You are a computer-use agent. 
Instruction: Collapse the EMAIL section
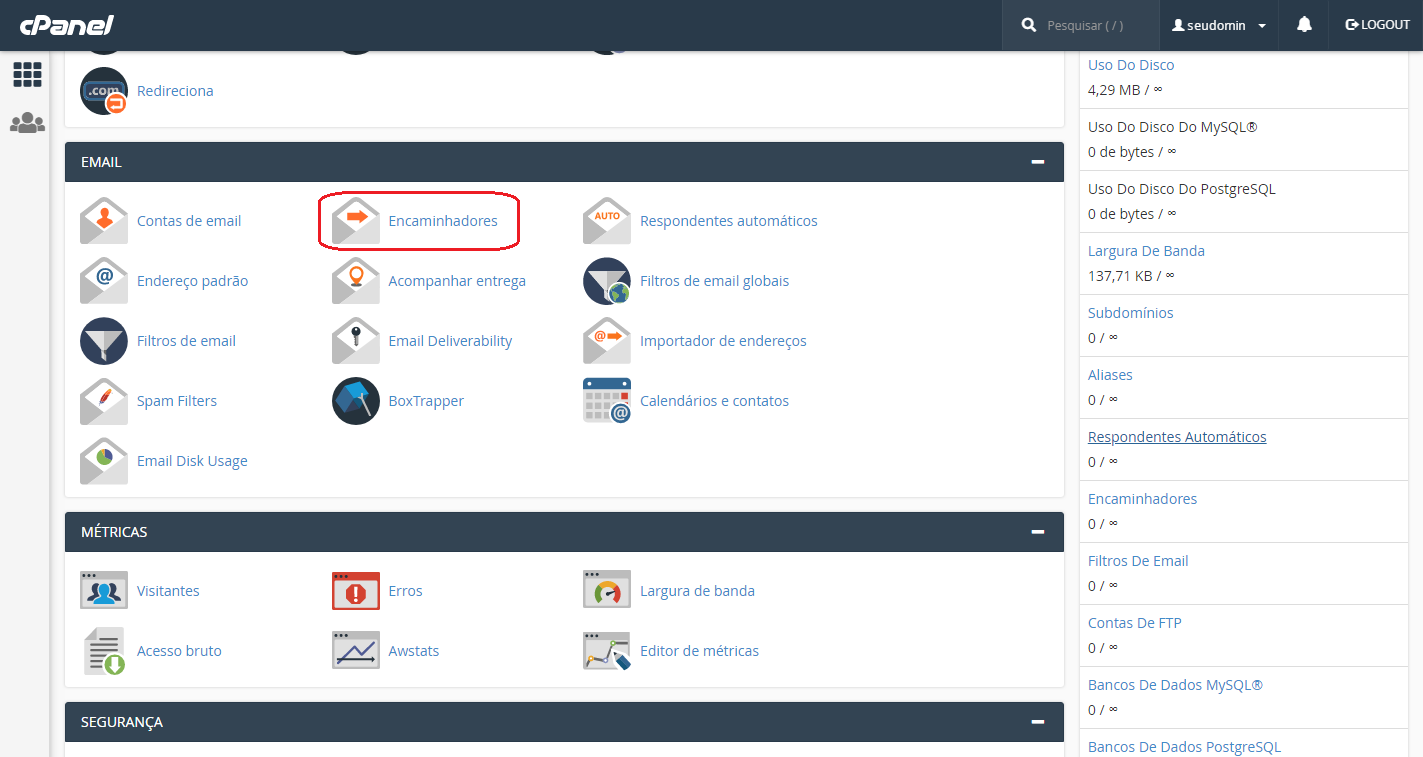tap(1038, 162)
